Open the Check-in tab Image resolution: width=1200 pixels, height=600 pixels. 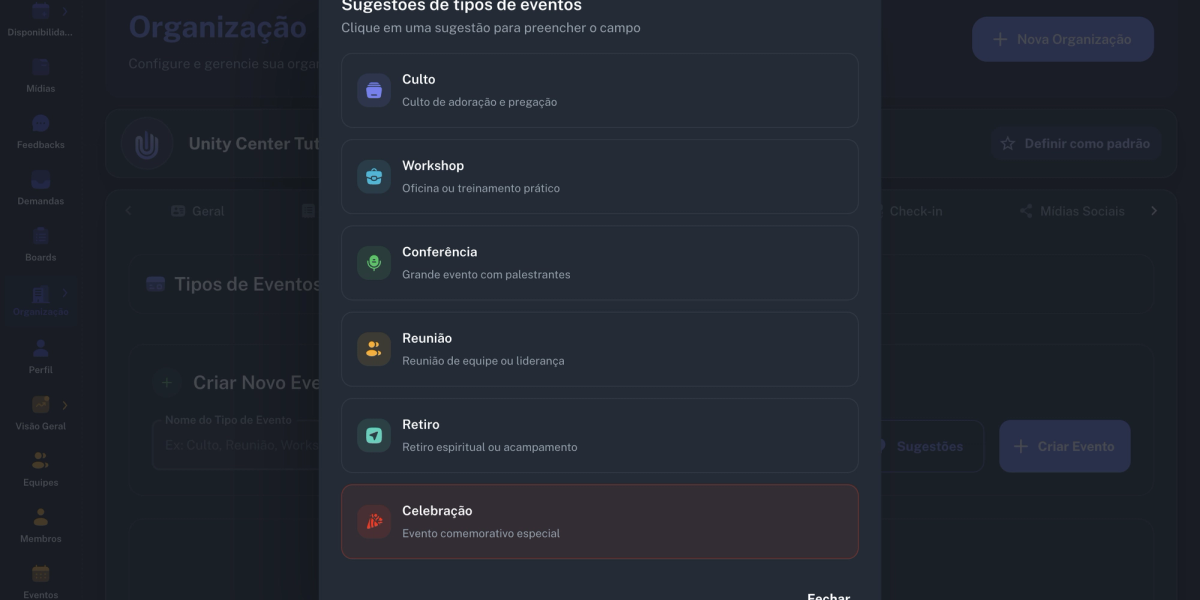918,211
